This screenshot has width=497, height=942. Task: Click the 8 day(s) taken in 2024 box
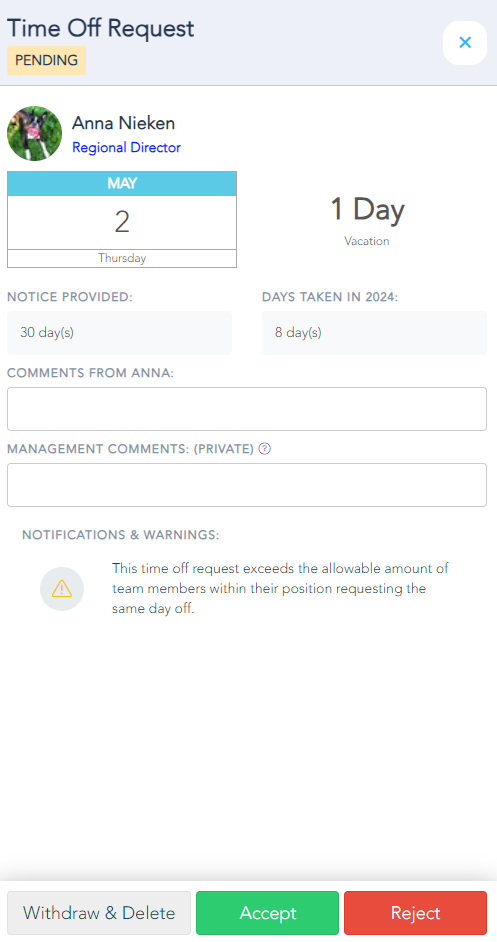point(374,333)
